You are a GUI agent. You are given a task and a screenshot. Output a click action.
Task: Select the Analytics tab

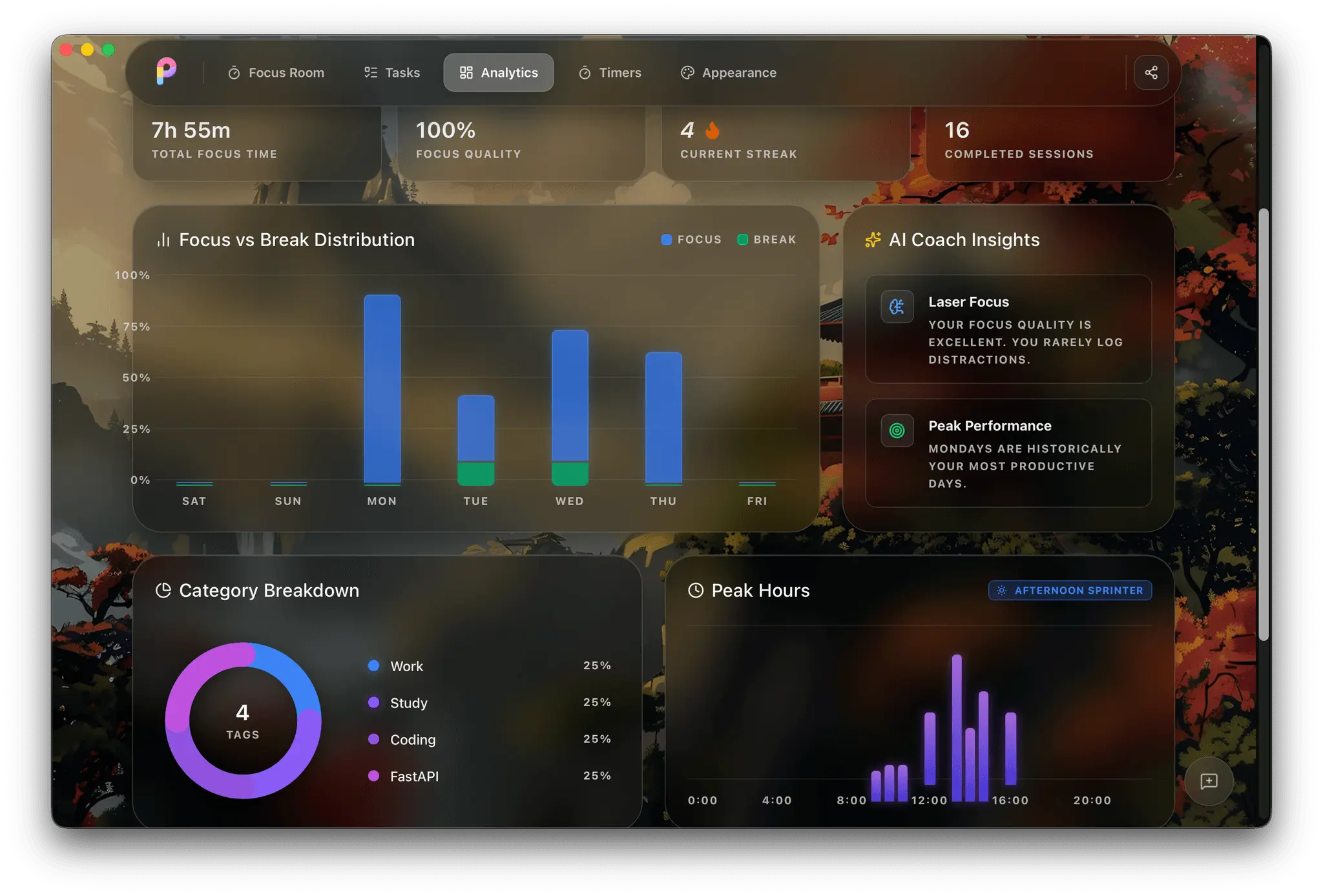pyautogui.click(x=499, y=72)
